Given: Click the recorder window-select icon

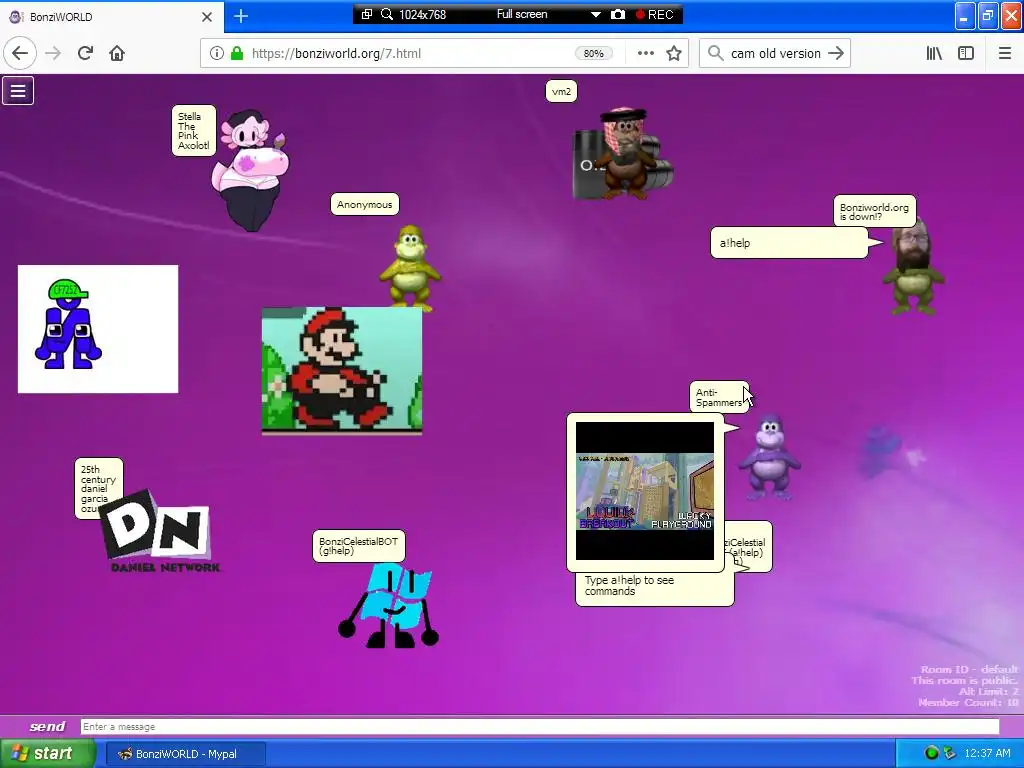Looking at the screenshot, I should point(366,14).
